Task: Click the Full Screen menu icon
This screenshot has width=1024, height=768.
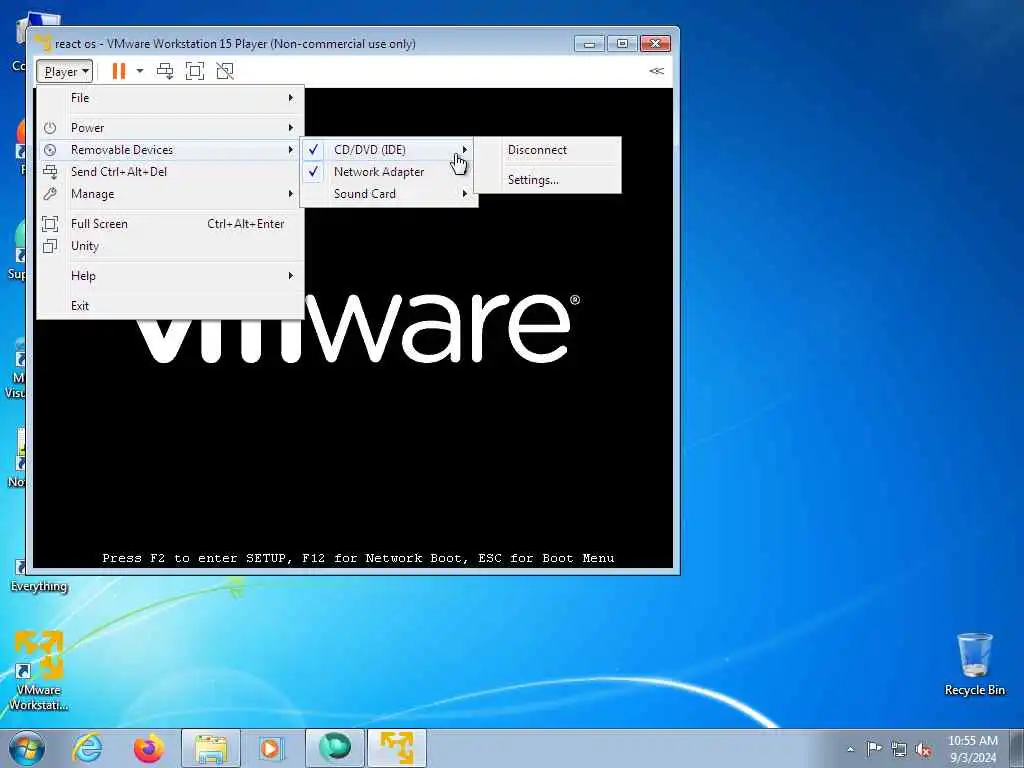Action: tap(50, 224)
